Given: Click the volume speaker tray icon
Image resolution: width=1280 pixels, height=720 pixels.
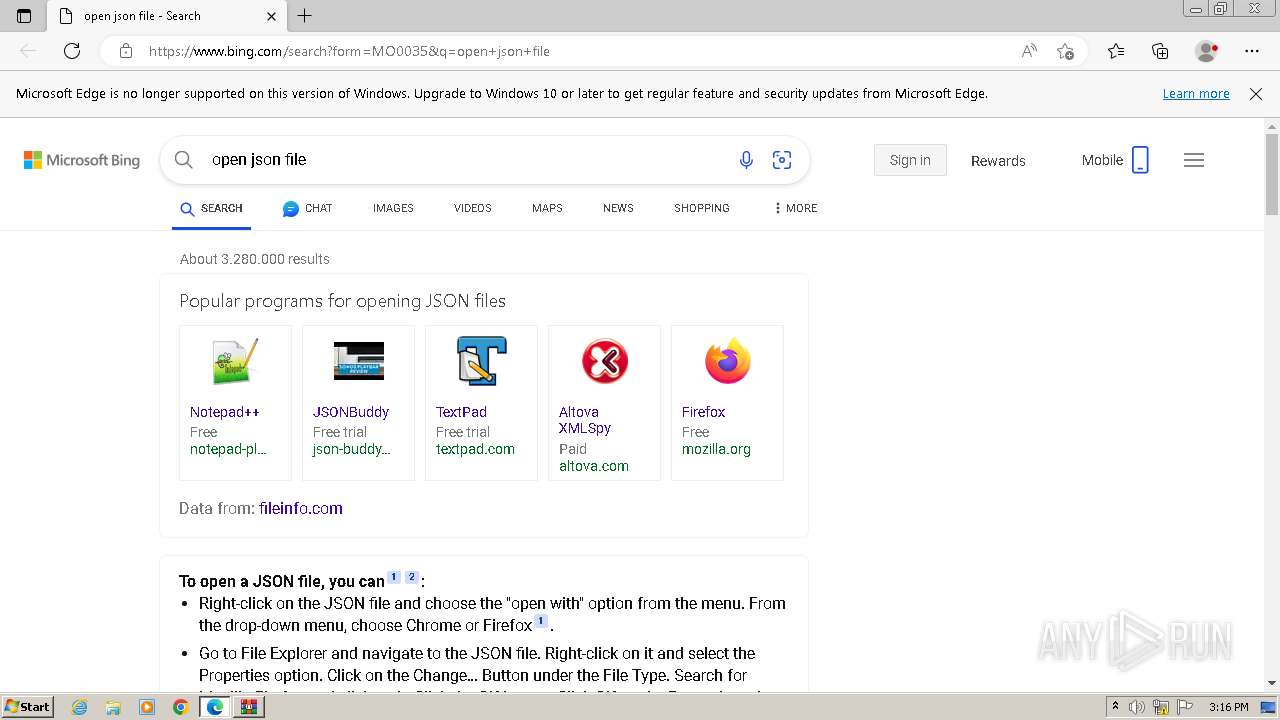Looking at the screenshot, I should click(1138, 707).
